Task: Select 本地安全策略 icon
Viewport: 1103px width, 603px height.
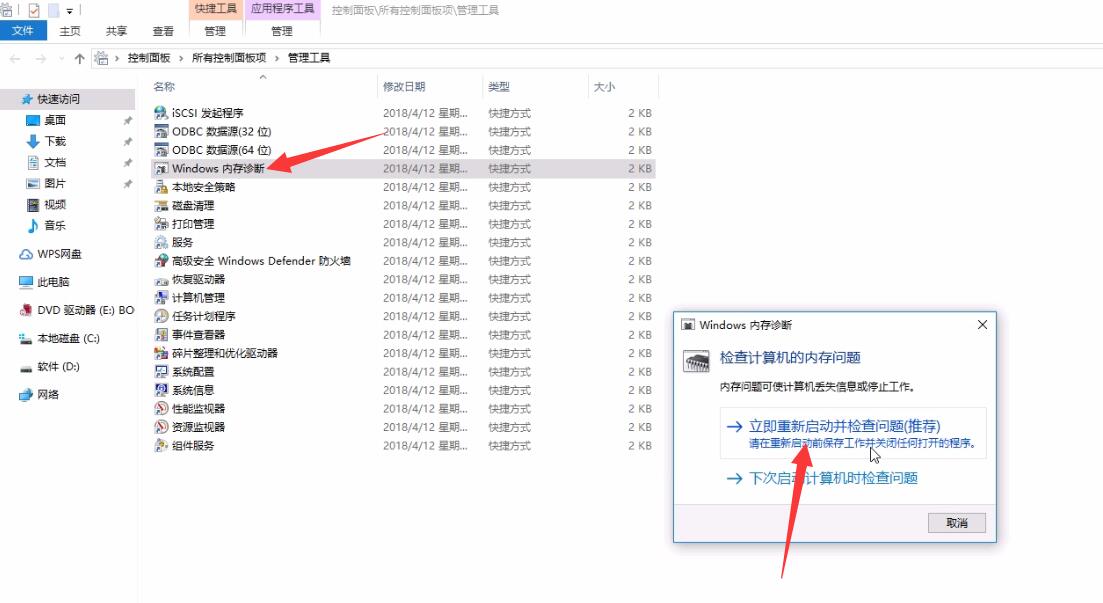Action: [x=161, y=187]
